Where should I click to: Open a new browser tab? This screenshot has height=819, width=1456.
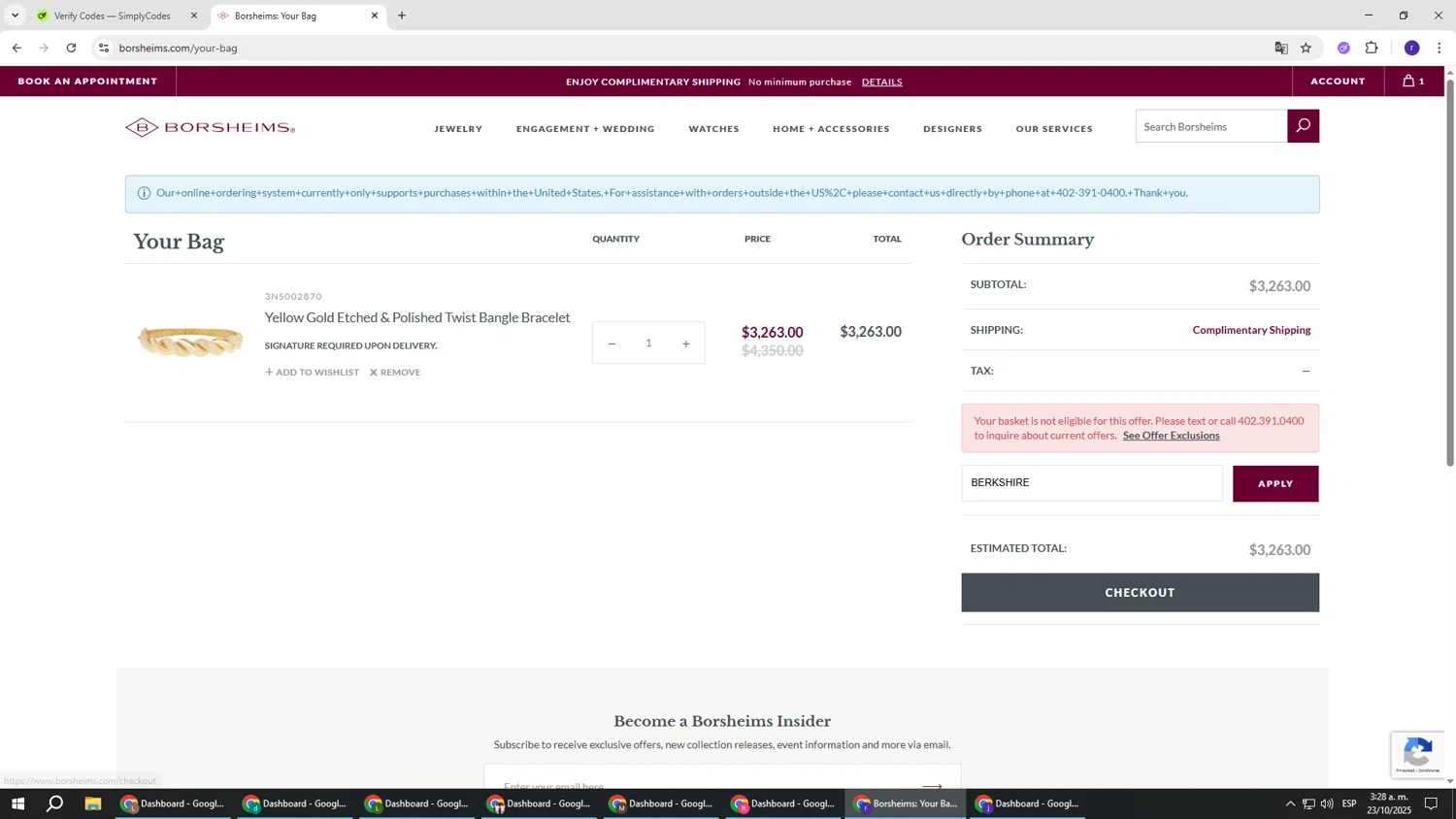point(402,16)
